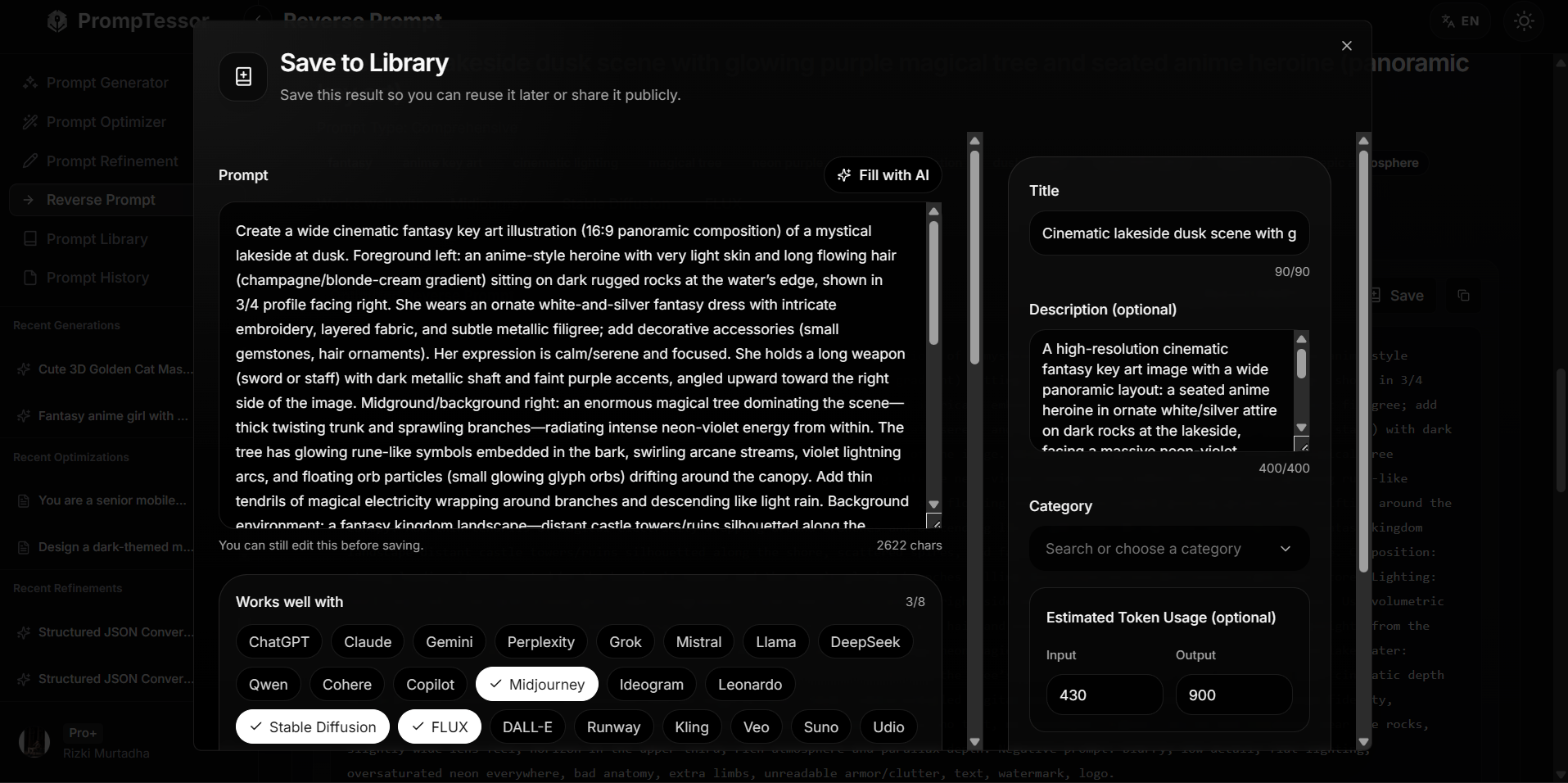
Task: Click the Prompt Refinement pencil icon
Action: [x=30, y=161]
